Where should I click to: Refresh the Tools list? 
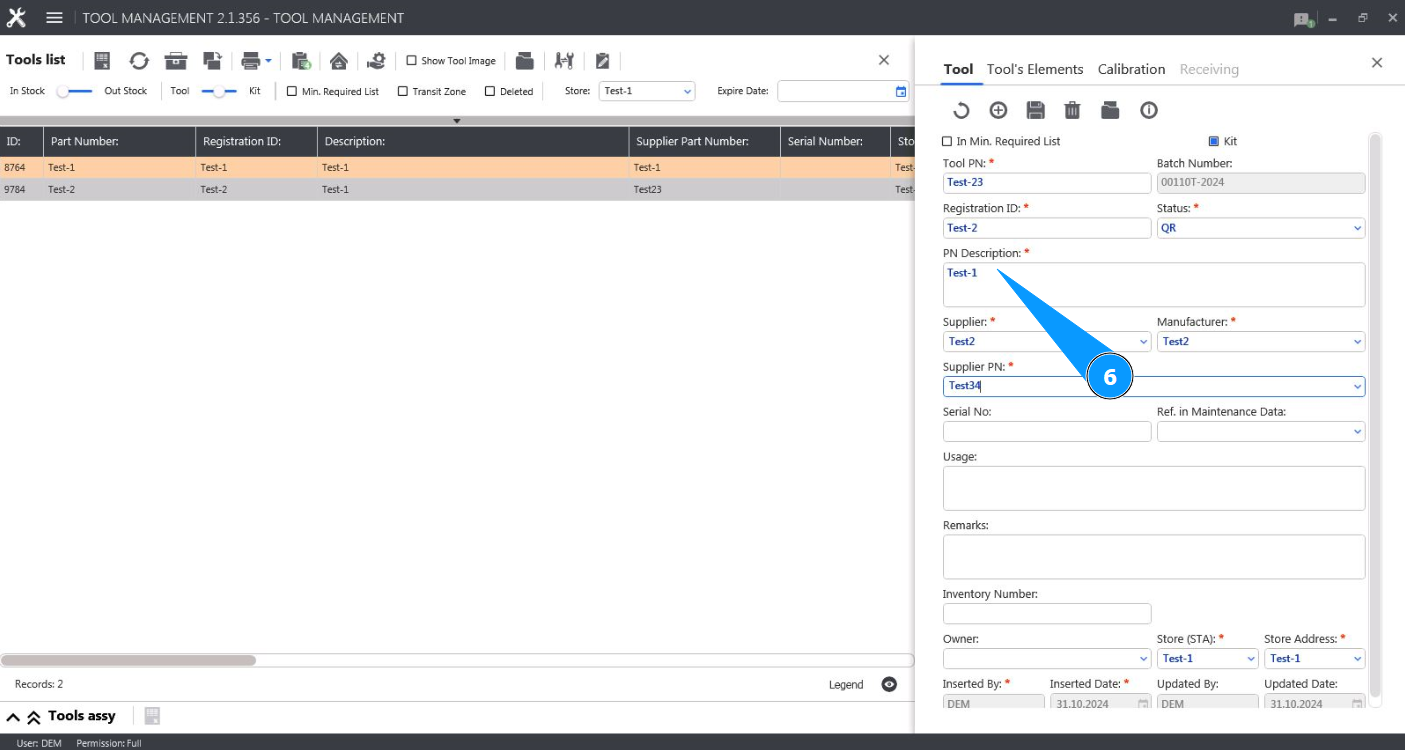pos(139,61)
